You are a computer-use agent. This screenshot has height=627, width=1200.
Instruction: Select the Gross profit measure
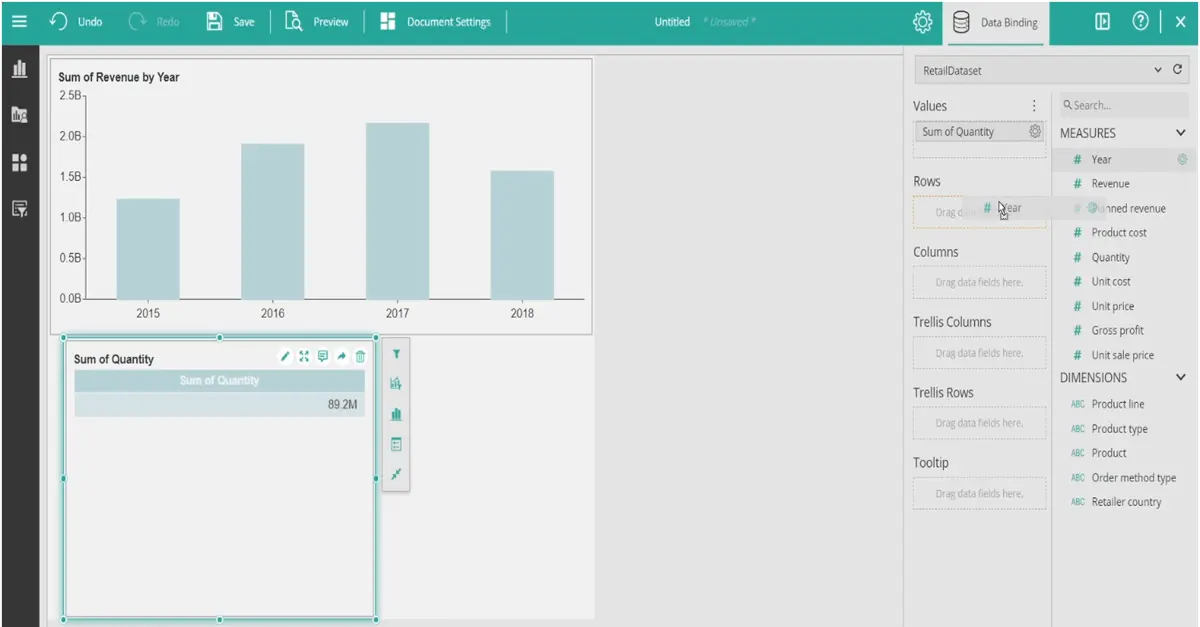pyautogui.click(x=1117, y=331)
